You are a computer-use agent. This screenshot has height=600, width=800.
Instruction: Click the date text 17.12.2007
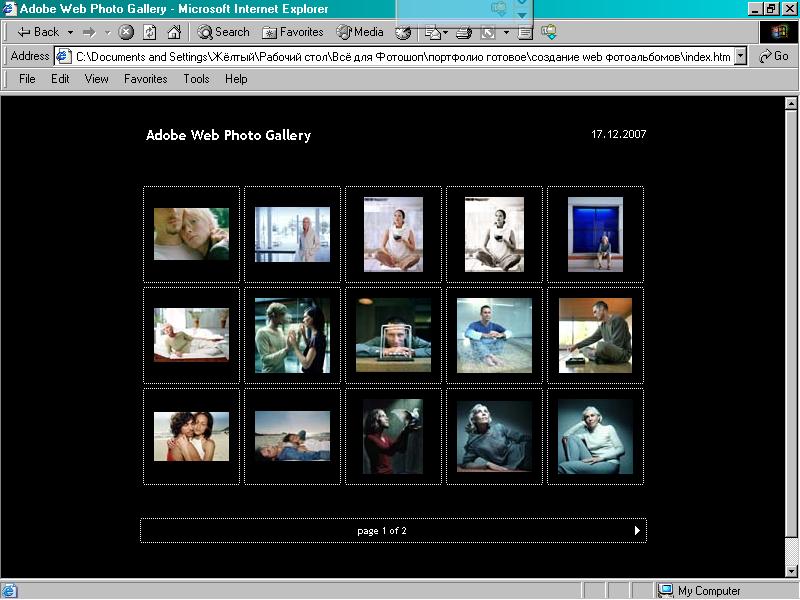[x=618, y=134]
